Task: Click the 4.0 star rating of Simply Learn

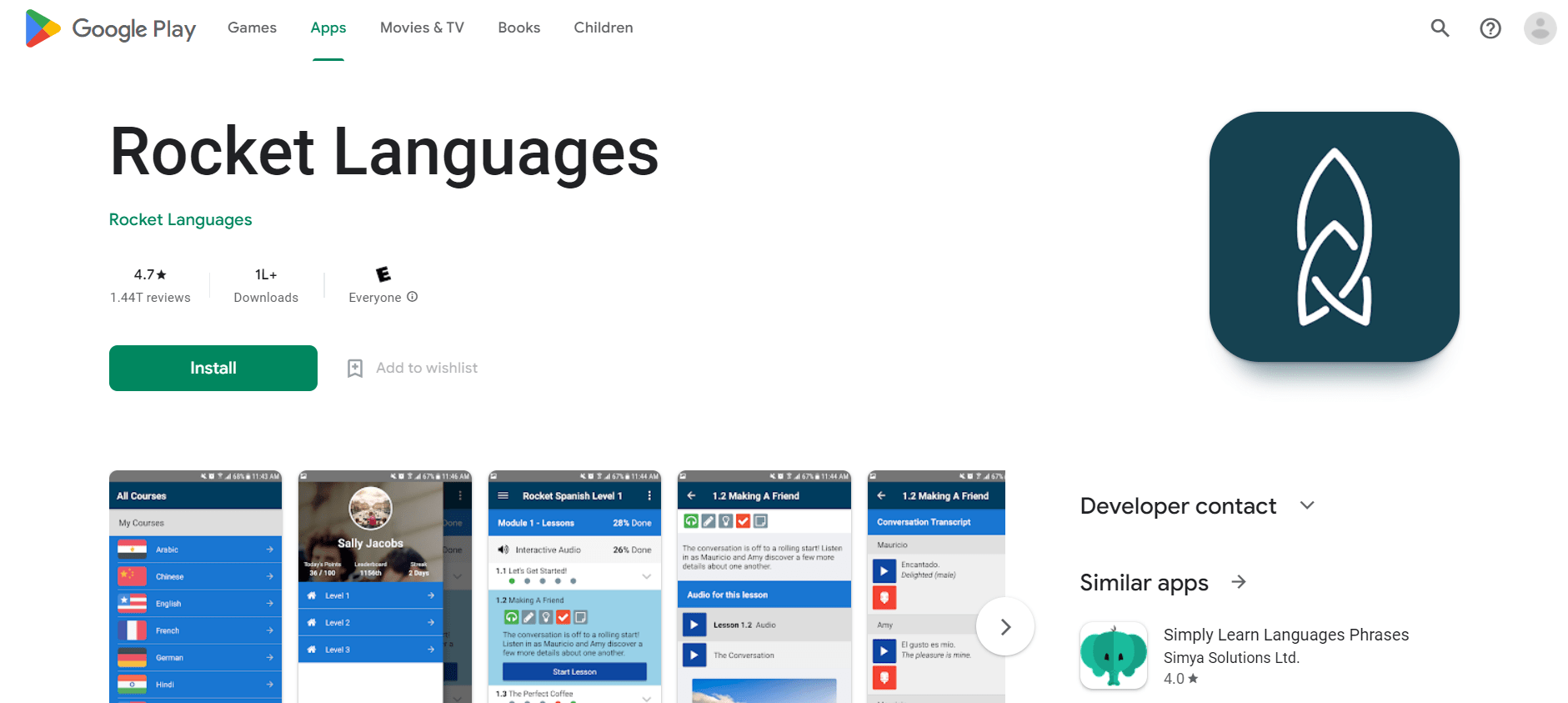Action: [1180, 679]
